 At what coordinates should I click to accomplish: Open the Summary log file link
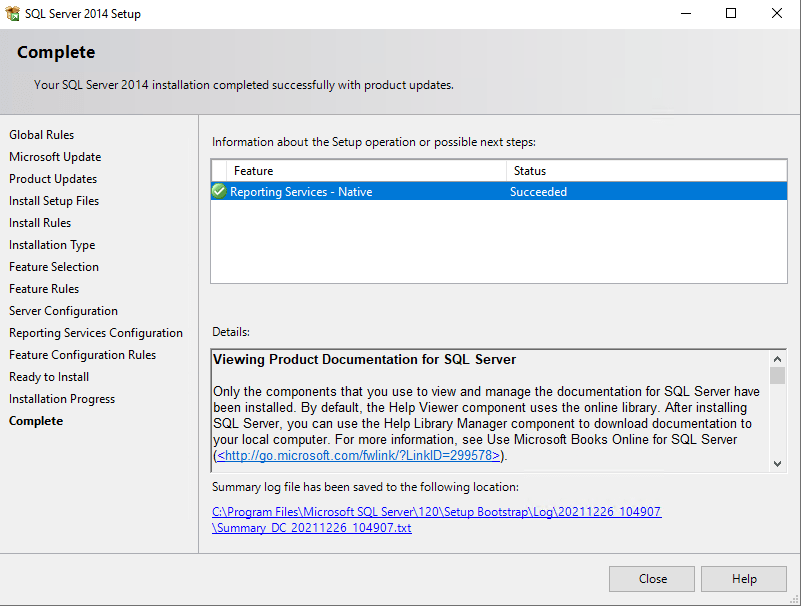click(436, 519)
